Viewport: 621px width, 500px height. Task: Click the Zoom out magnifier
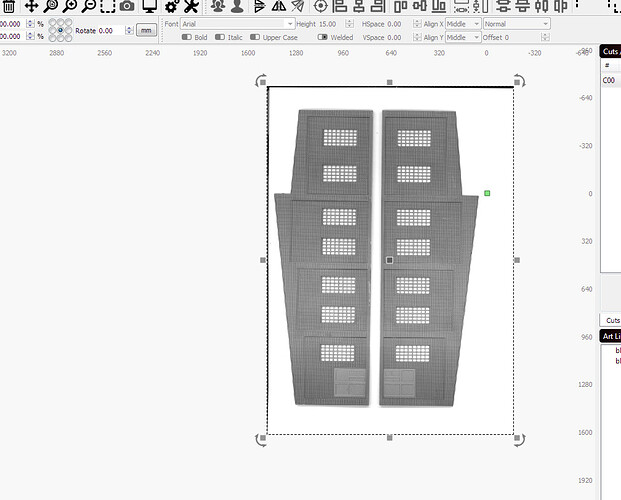[89, 6]
